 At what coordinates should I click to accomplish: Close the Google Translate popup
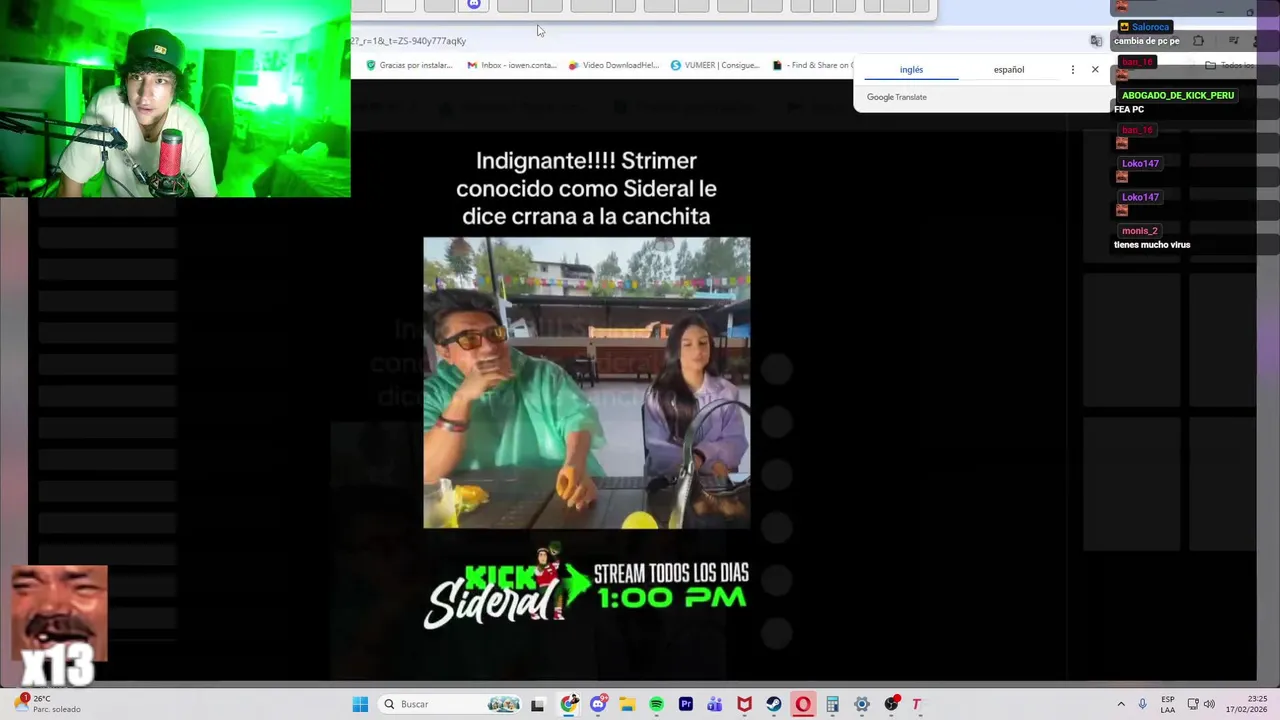[x=1095, y=70]
